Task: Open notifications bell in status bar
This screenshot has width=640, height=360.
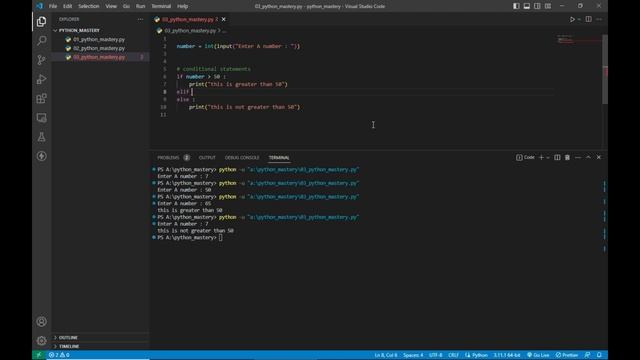Action: [599, 355]
